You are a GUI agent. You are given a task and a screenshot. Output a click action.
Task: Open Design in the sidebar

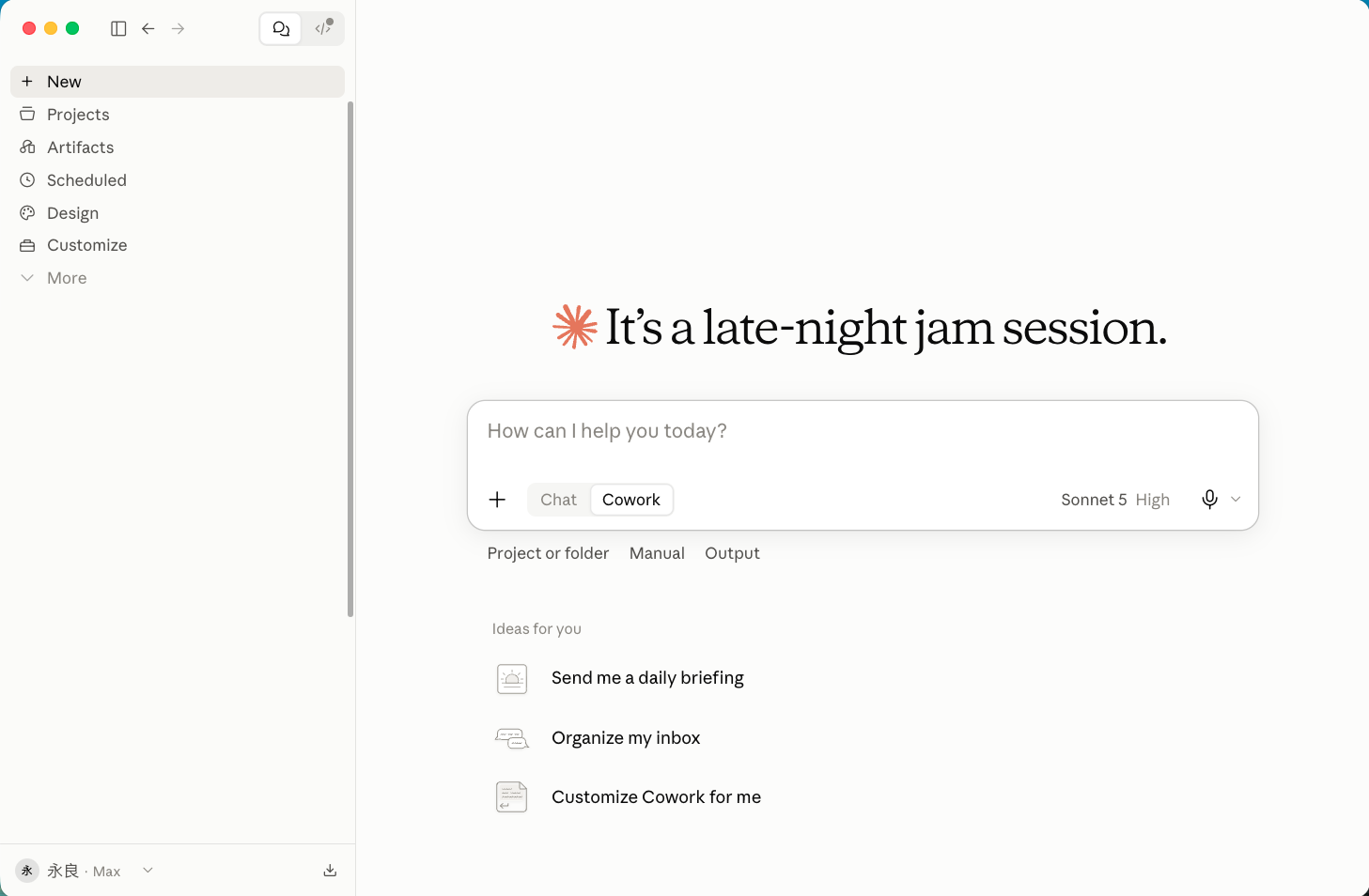178,213
